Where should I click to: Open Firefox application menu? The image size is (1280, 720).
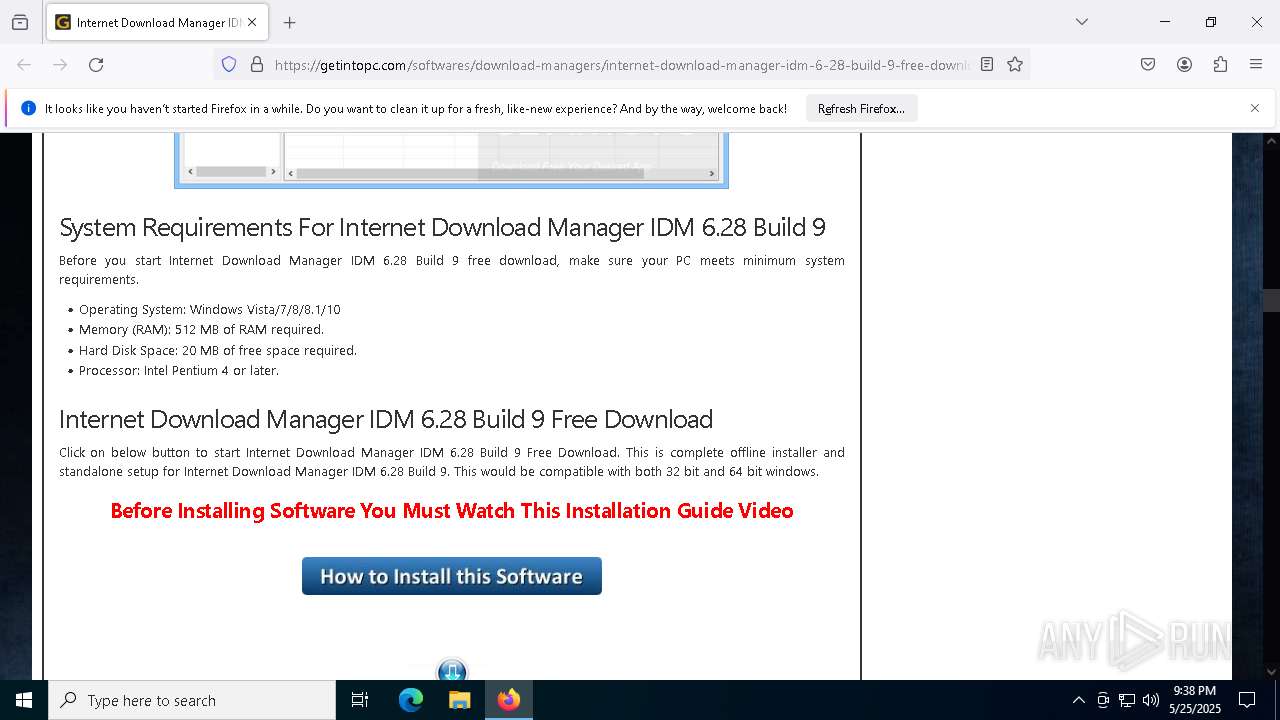coord(1256,65)
